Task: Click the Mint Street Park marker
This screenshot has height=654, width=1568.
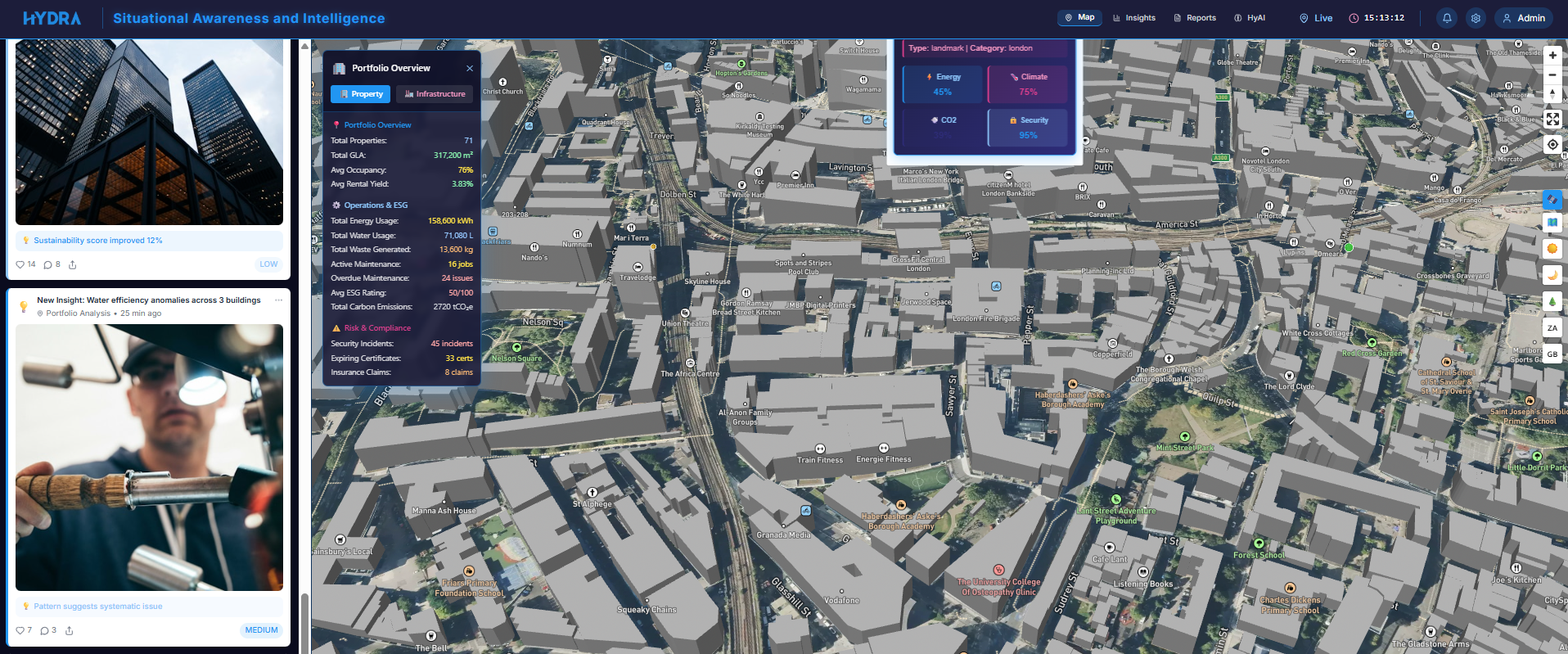Action: [1184, 436]
